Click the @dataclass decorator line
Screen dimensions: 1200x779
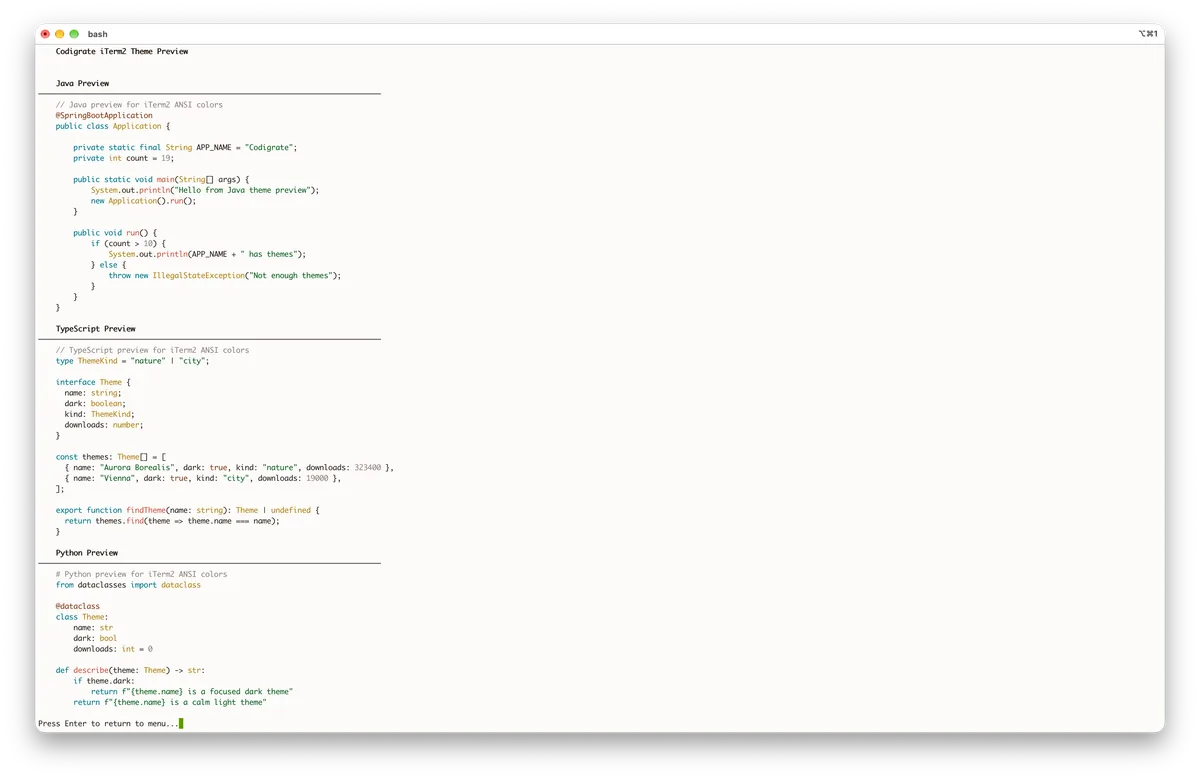pos(78,606)
